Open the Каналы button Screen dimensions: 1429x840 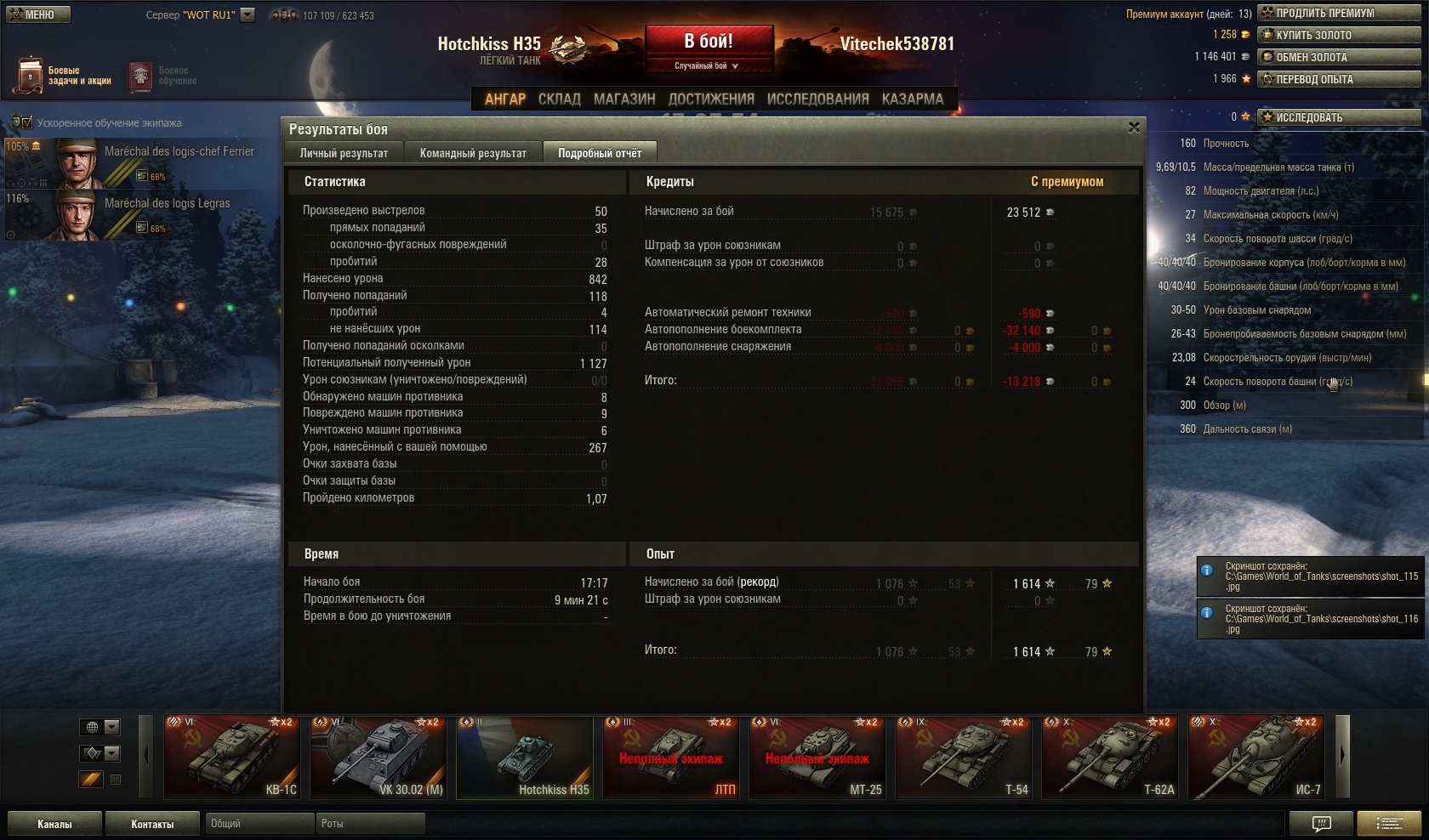[x=54, y=824]
